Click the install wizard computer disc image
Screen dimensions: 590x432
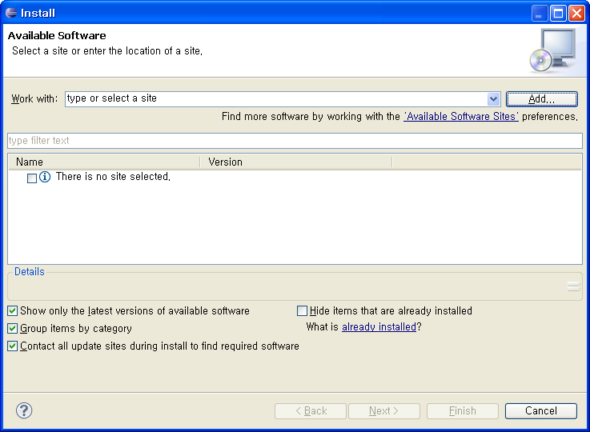pos(552,51)
